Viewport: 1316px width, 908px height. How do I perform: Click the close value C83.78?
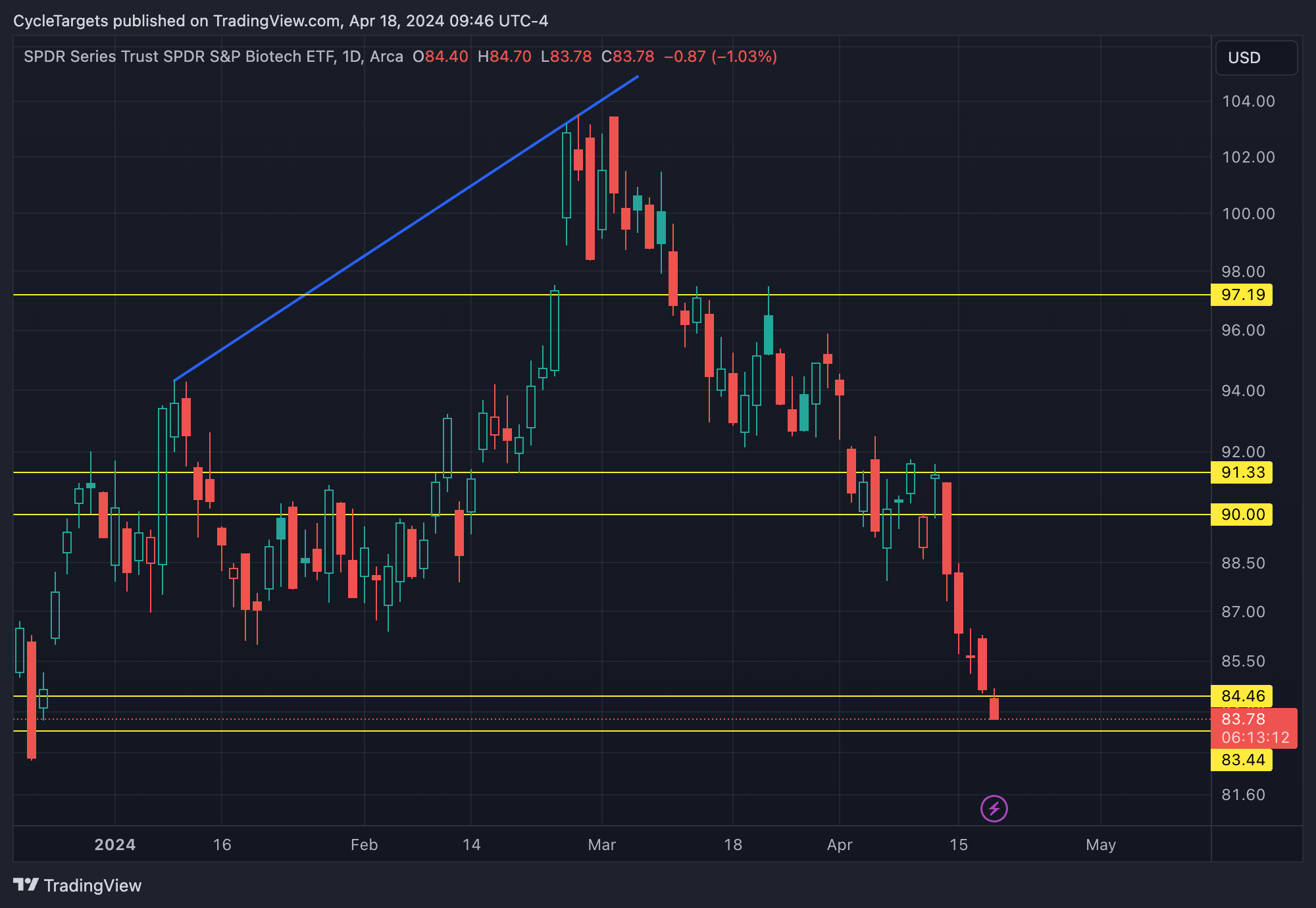[628, 57]
